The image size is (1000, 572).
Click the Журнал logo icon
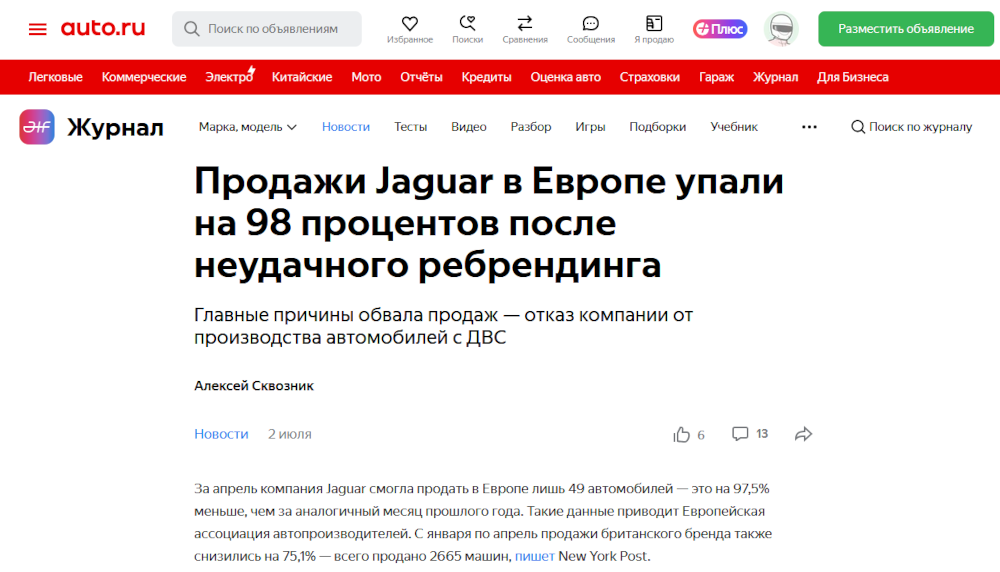[37, 127]
